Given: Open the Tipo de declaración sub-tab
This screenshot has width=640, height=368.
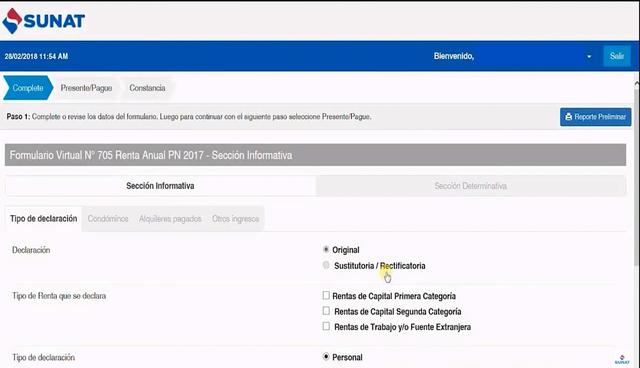Looking at the screenshot, I should point(44,219).
